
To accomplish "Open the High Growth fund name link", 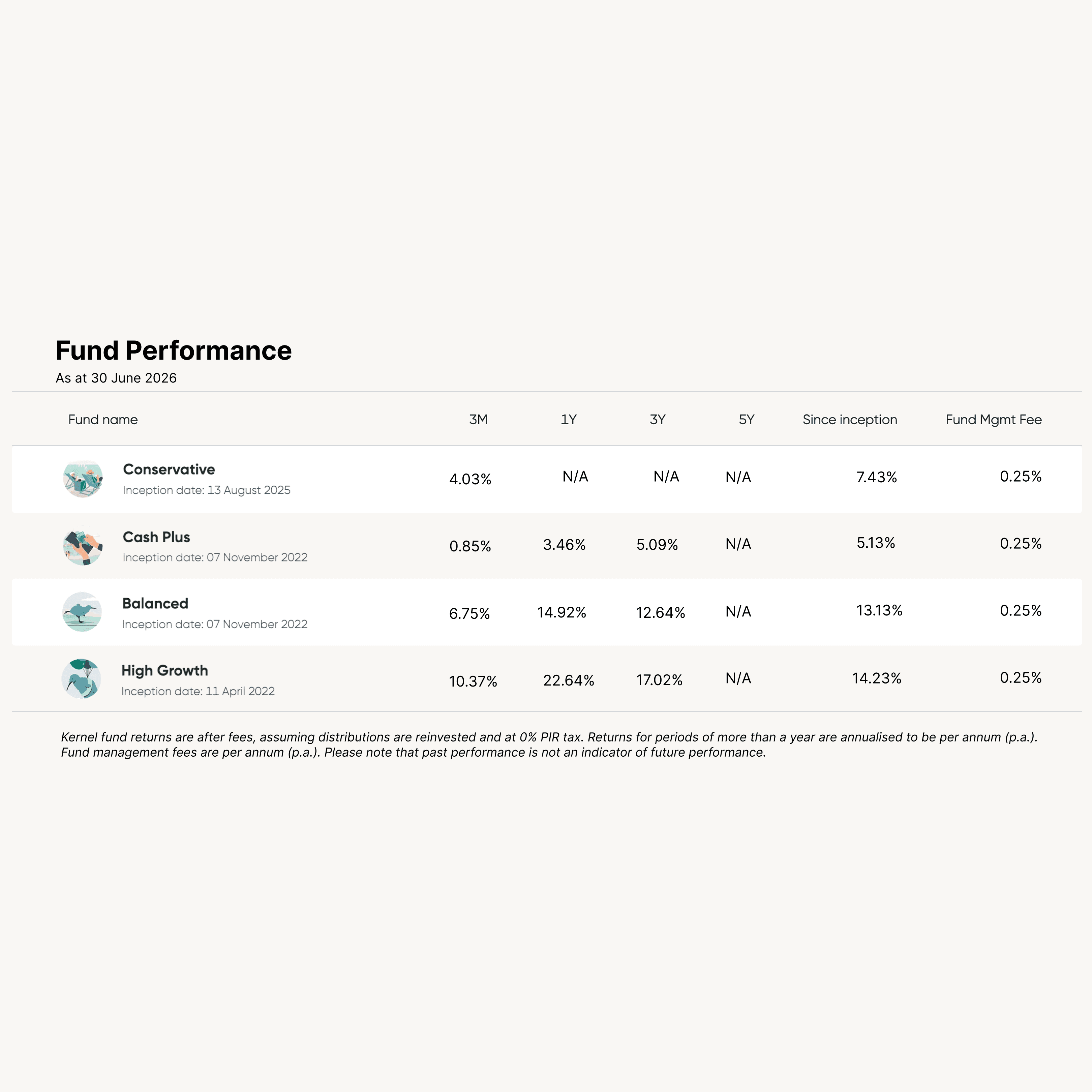I will coord(165,671).
